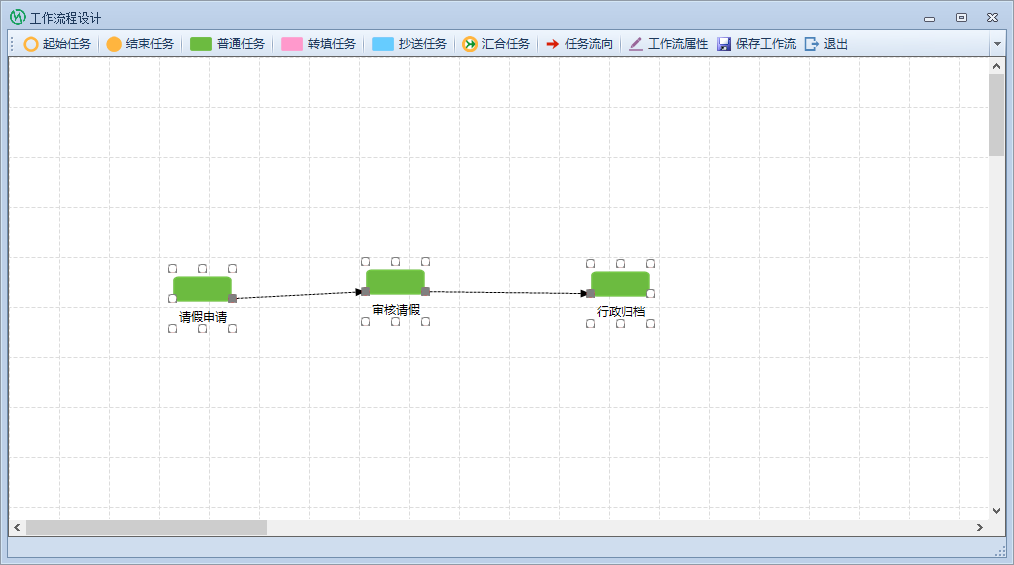Viewport: 1014px width, 565px height.
Task: Select the 请假申请 task node
Action: (202, 289)
